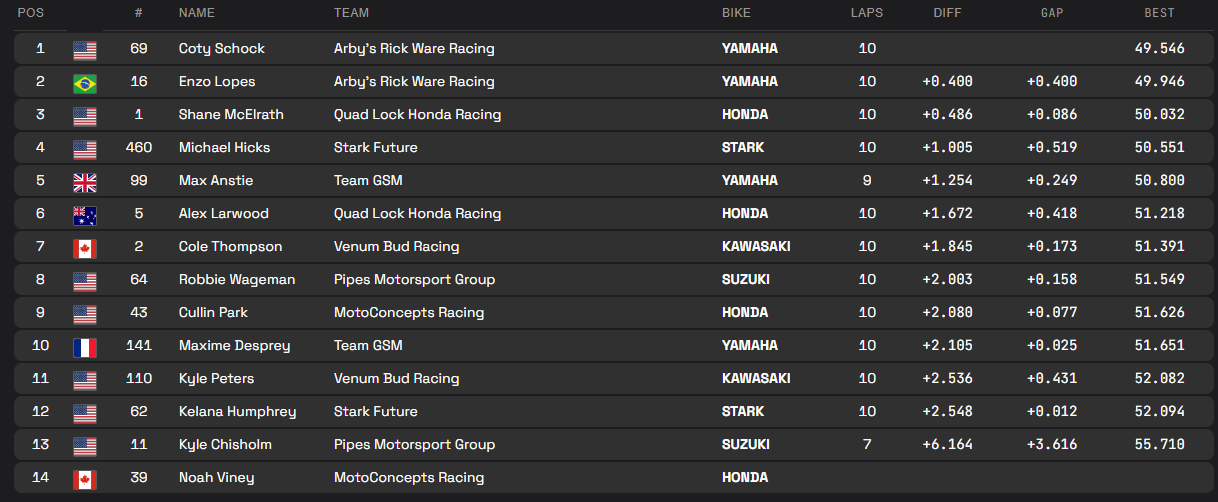
Task: Click the LAPS column header
Action: (867, 13)
